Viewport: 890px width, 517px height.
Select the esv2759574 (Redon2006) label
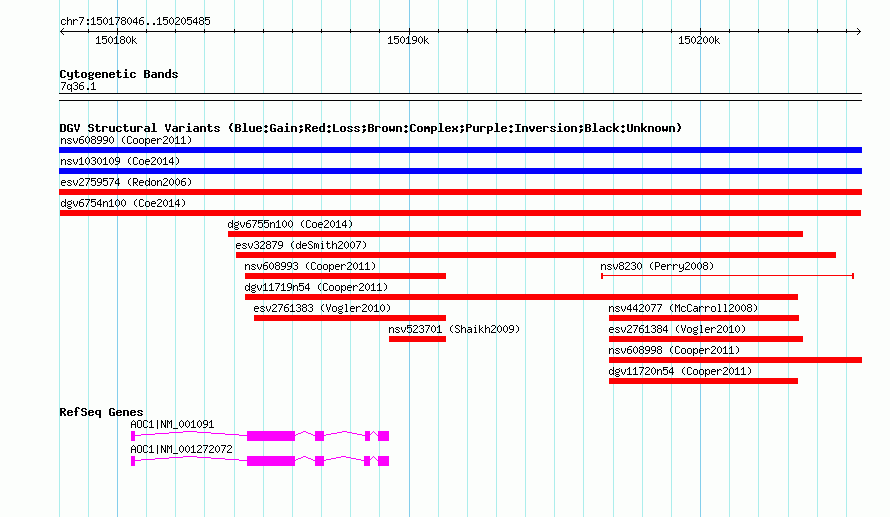[x=126, y=182]
